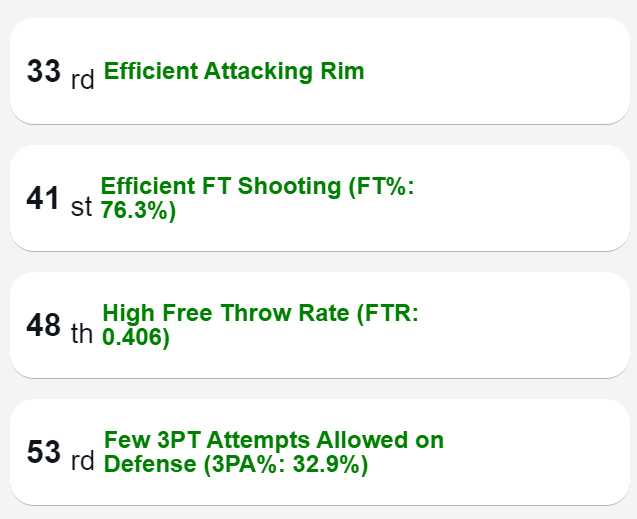
Task: Click the 76.3%) free throw percentage value
Action: pos(138,211)
